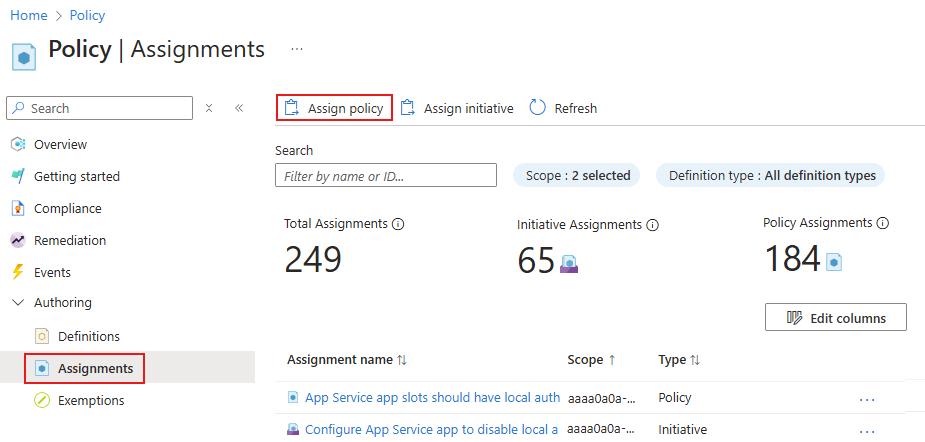The height and width of the screenshot is (442, 925).
Task: Click the Policy Assignments info icon
Action: 883,223
